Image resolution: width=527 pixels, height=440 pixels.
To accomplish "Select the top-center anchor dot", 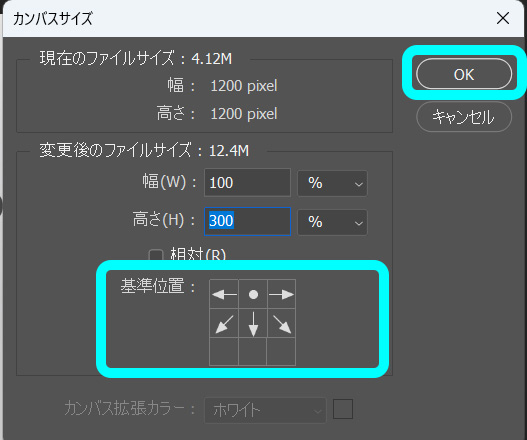I will click(253, 294).
